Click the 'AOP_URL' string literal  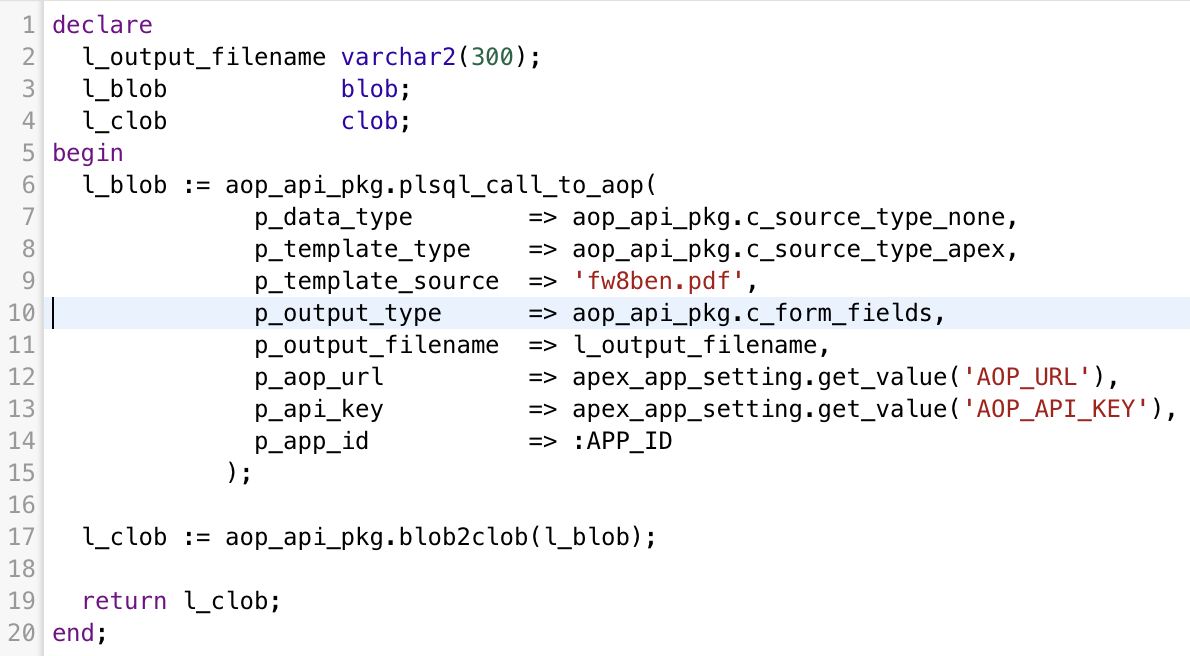1026,377
